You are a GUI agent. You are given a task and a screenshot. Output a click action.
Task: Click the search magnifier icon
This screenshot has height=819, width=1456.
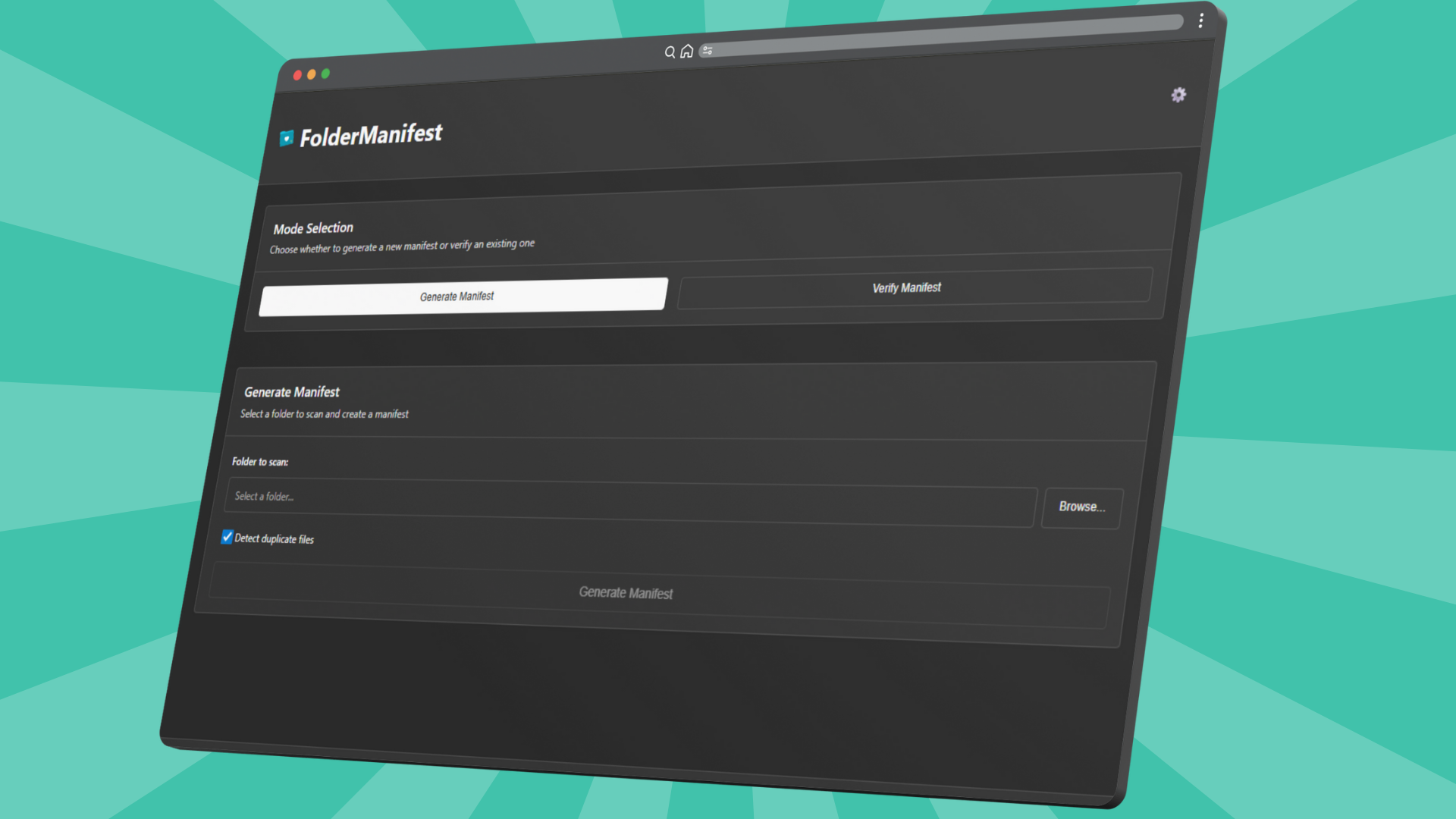click(x=670, y=52)
